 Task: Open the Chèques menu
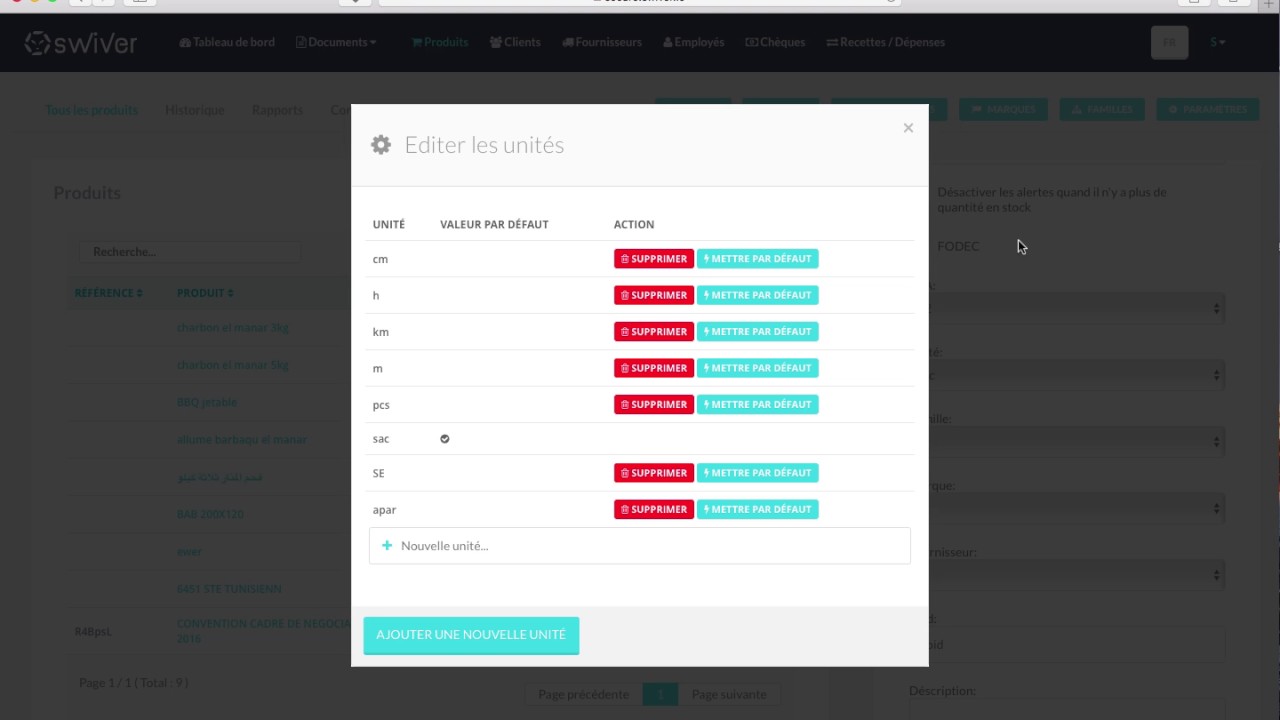[x=775, y=42]
